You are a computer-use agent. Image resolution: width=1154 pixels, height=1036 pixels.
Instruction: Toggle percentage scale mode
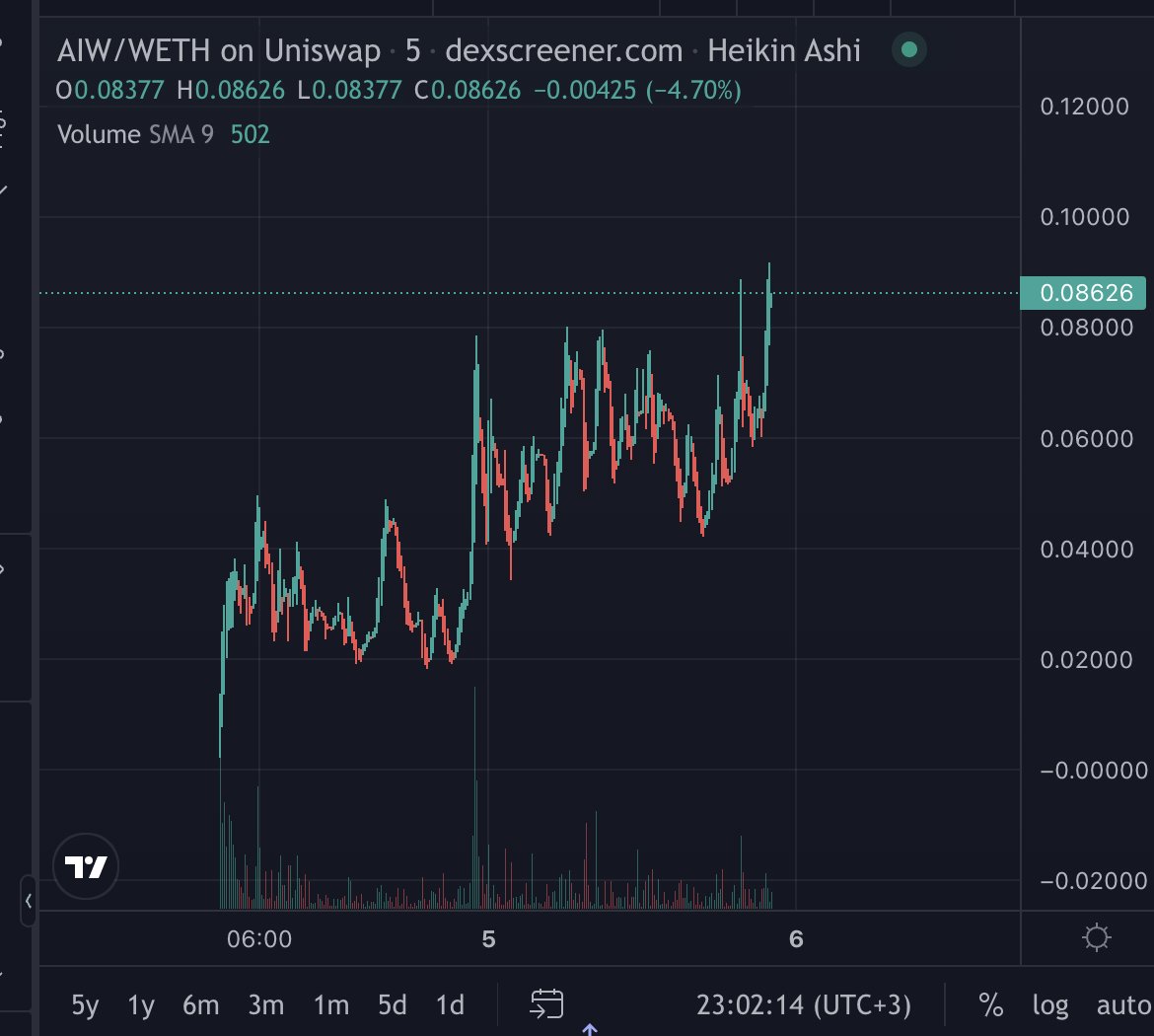991,1005
